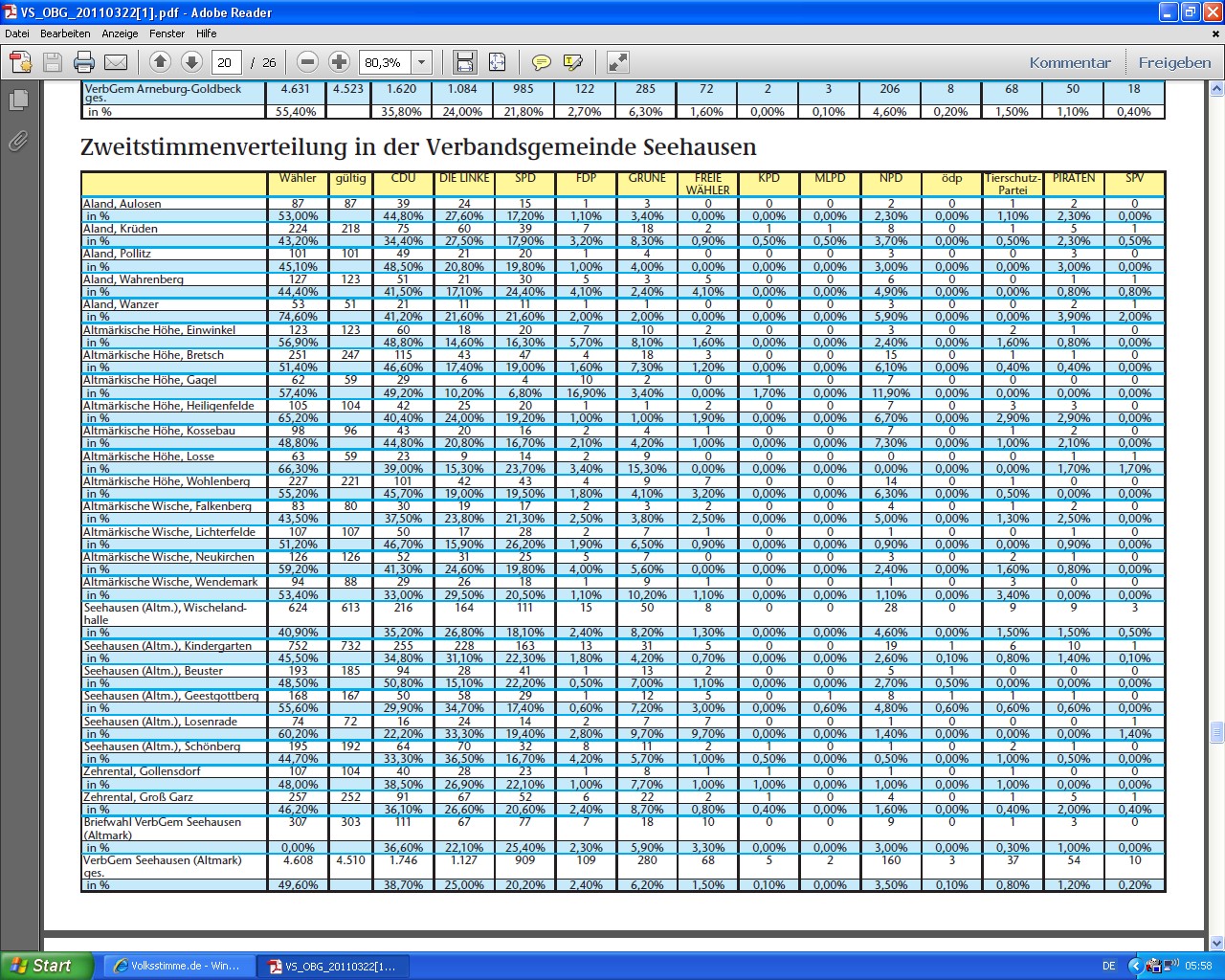Click the email envelope icon
Screen dimensions: 1225x980
pyautogui.click(x=116, y=63)
